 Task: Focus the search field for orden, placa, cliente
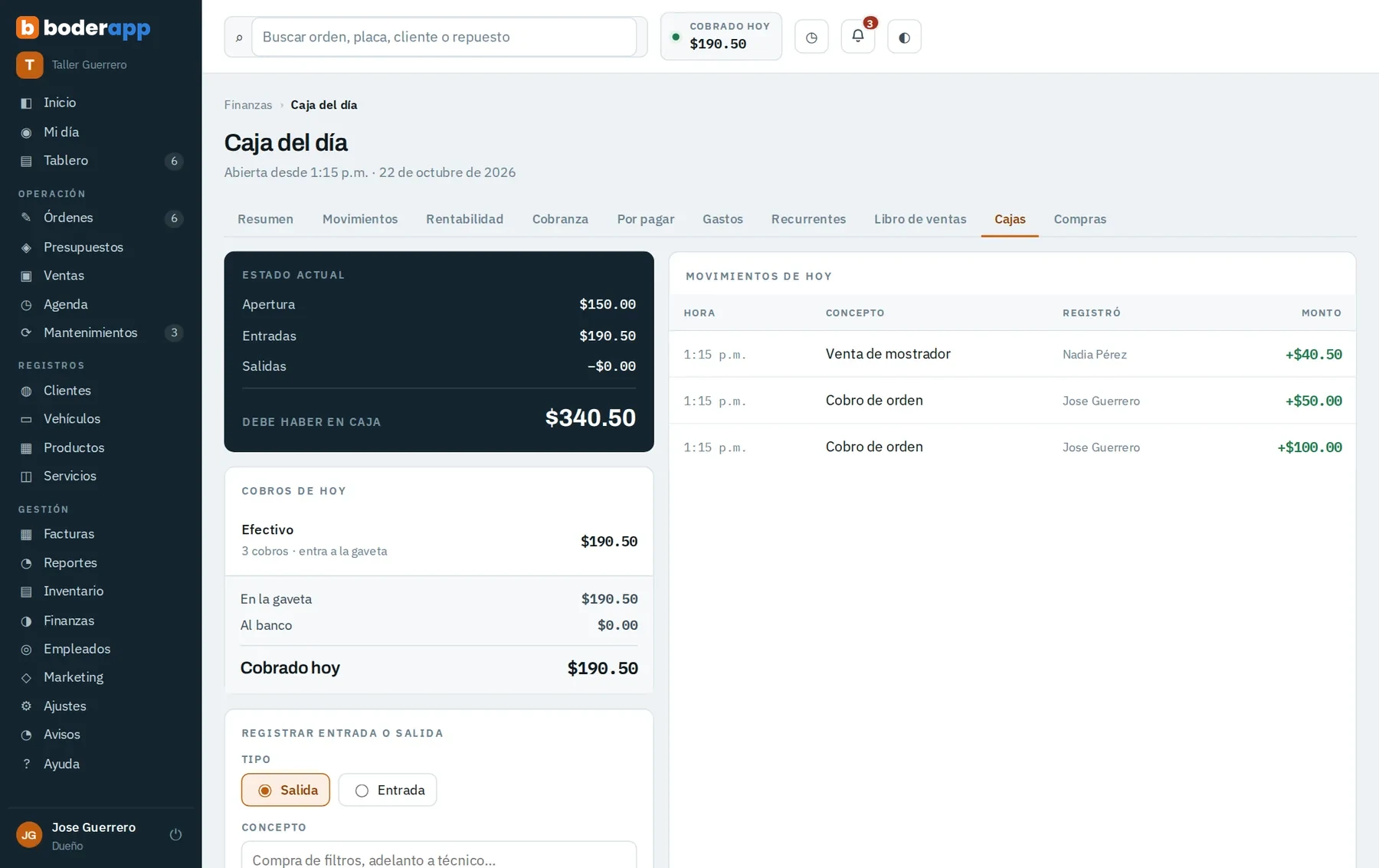[x=444, y=37]
